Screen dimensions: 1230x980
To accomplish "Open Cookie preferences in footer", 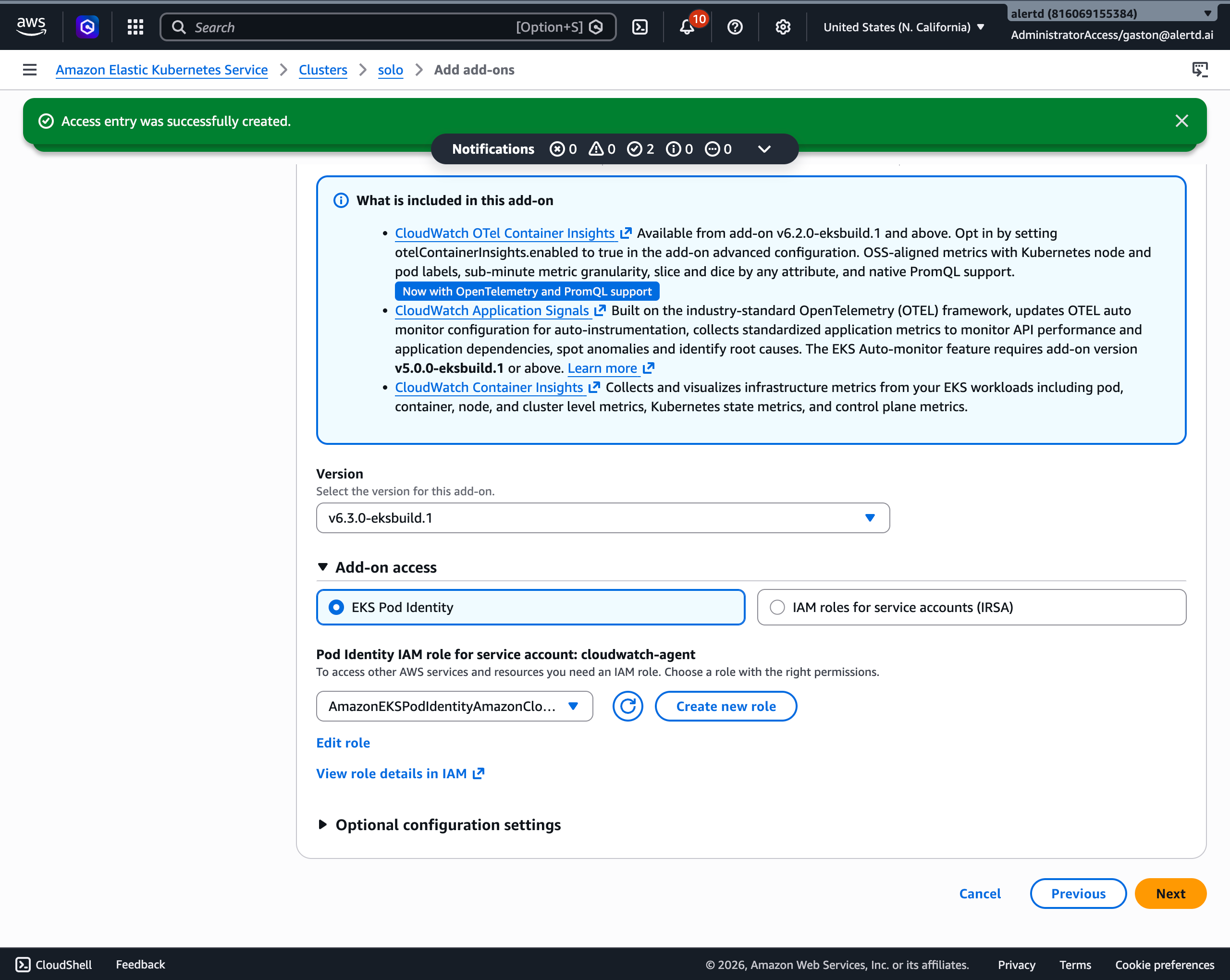I will (x=1164, y=965).
